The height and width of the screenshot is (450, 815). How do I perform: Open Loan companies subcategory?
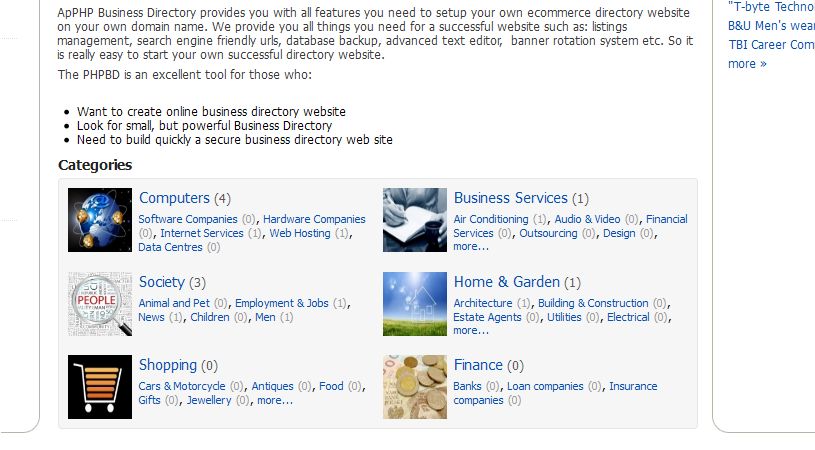pyautogui.click(x=545, y=386)
